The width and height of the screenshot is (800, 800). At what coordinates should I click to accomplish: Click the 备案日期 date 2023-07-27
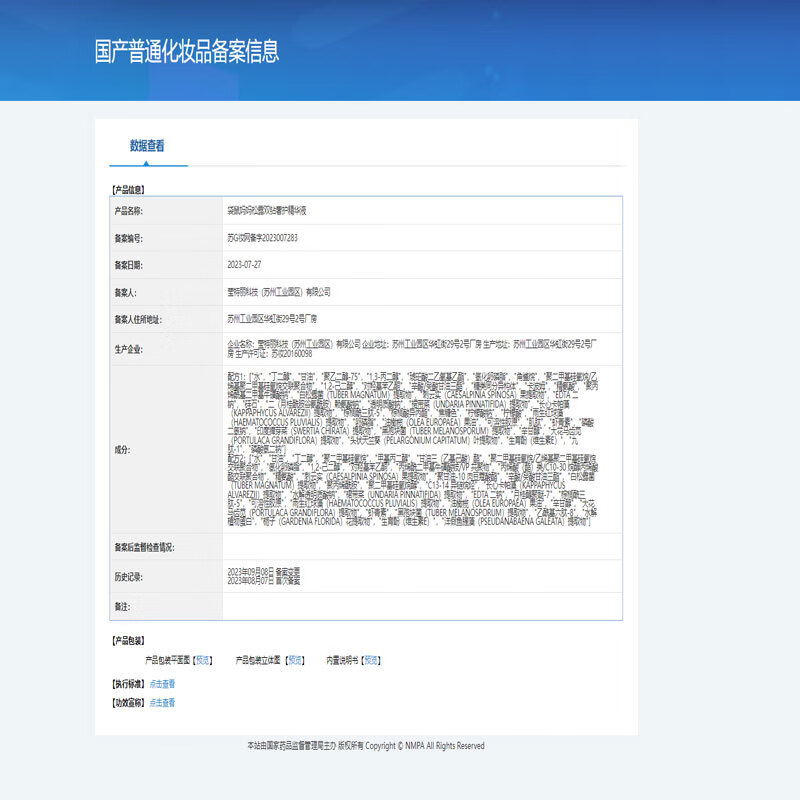click(x=245, y=266)
